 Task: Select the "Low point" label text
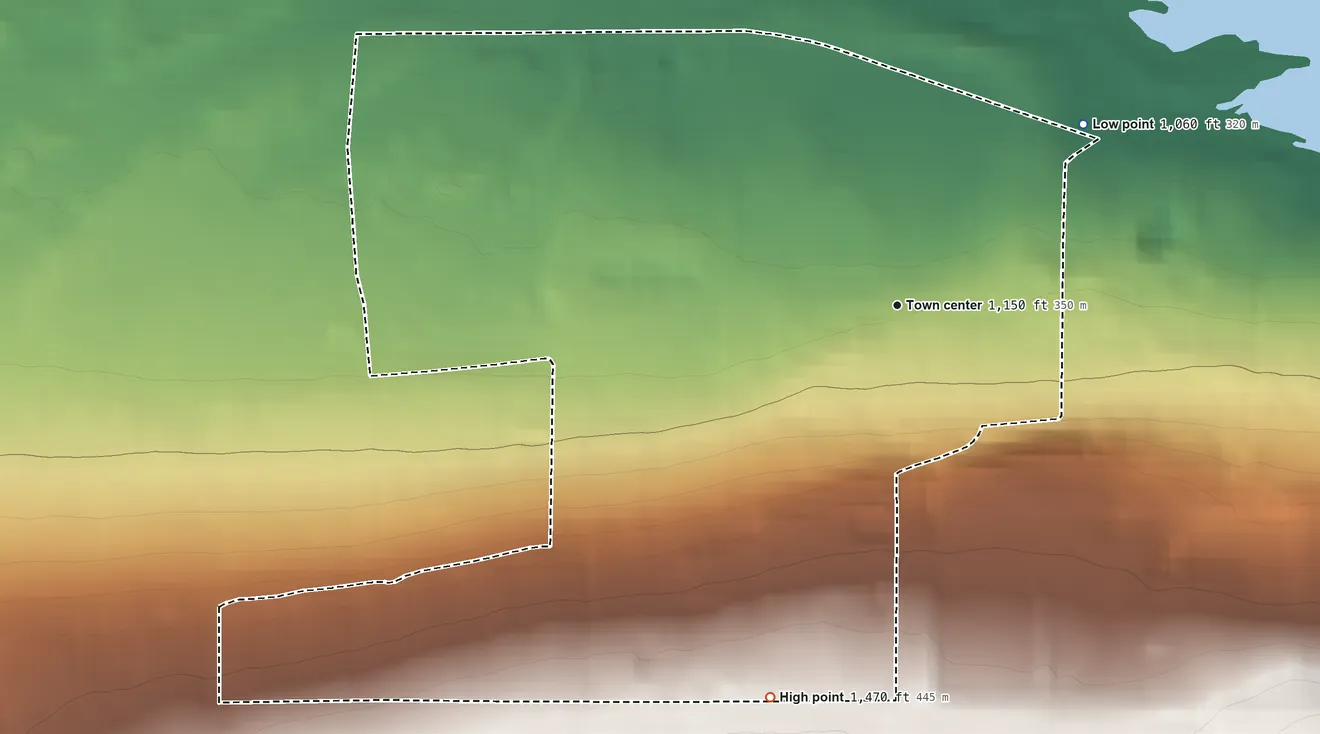1123,124
